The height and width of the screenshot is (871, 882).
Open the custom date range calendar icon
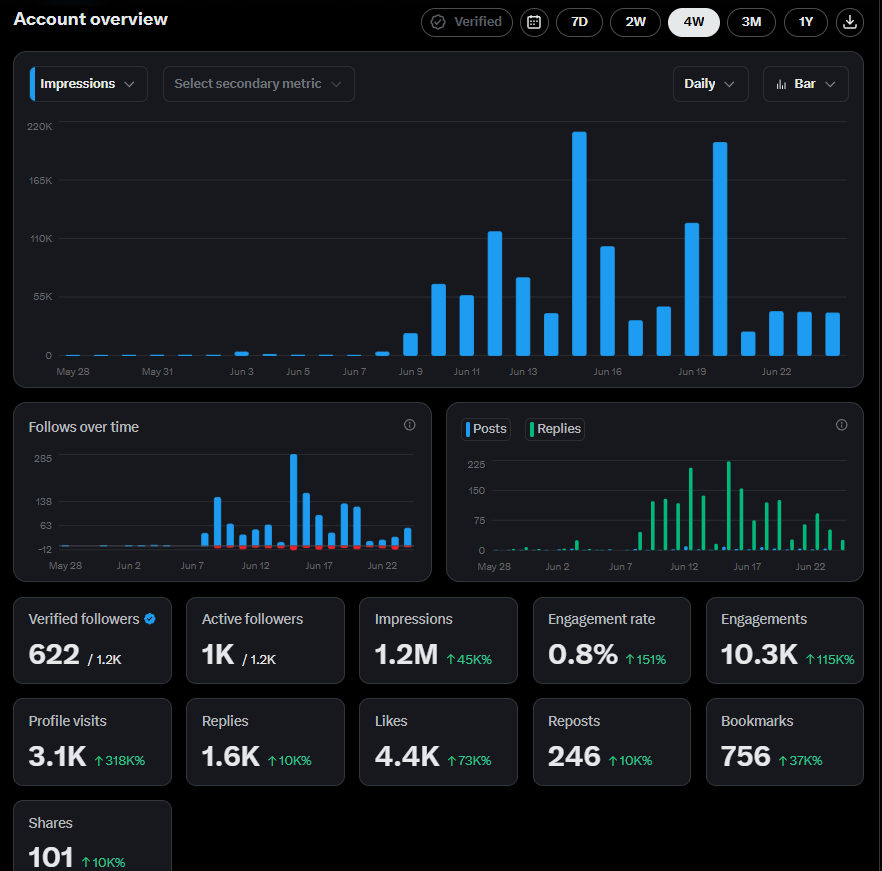click(x=534, y=23)
